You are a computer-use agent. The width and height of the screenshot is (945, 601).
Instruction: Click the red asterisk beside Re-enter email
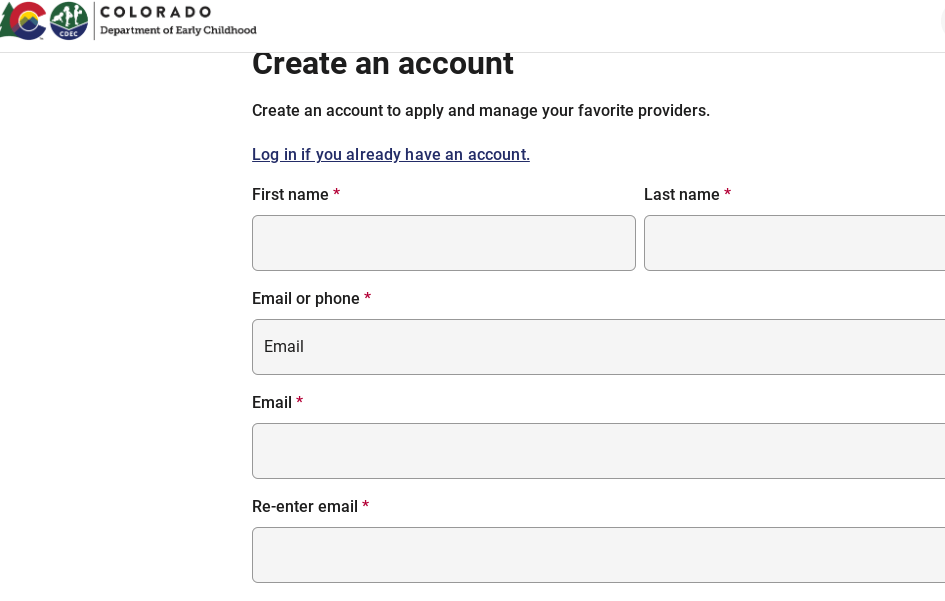[x=366, y=506]
